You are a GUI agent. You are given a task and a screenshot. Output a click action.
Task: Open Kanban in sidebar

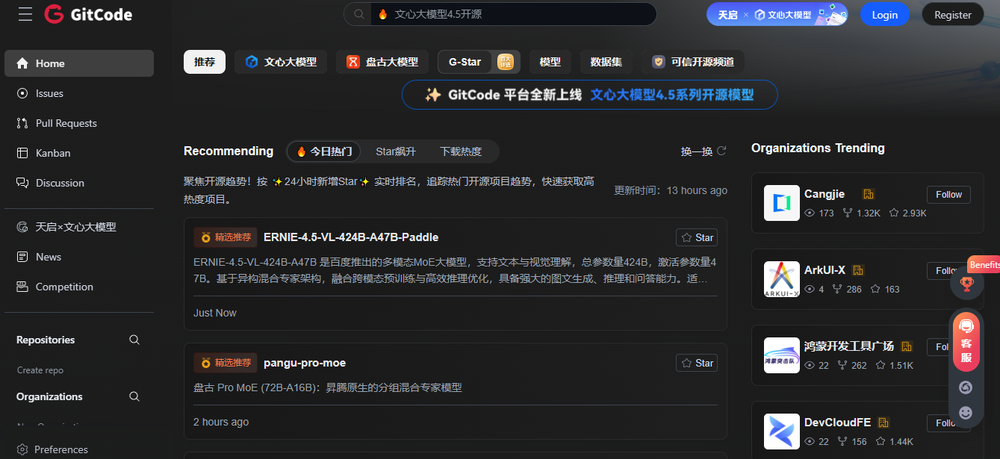coord(79,153)
